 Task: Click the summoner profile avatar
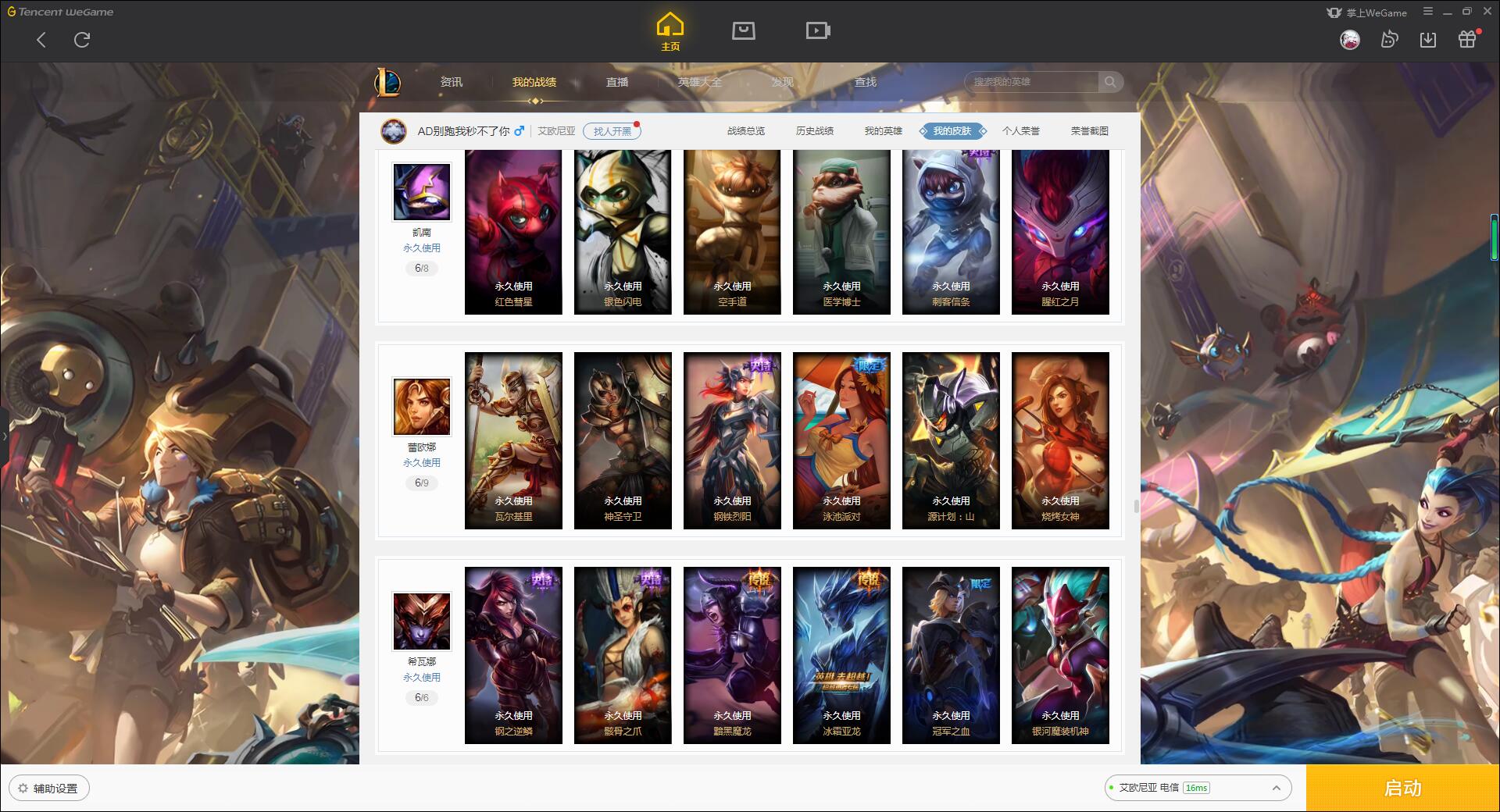pos(393,131)
